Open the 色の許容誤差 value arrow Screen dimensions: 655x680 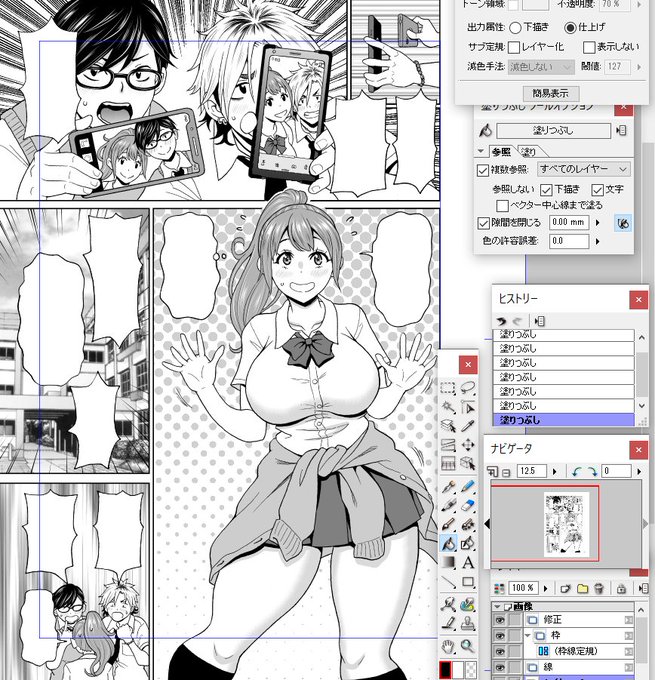[598, 242]
